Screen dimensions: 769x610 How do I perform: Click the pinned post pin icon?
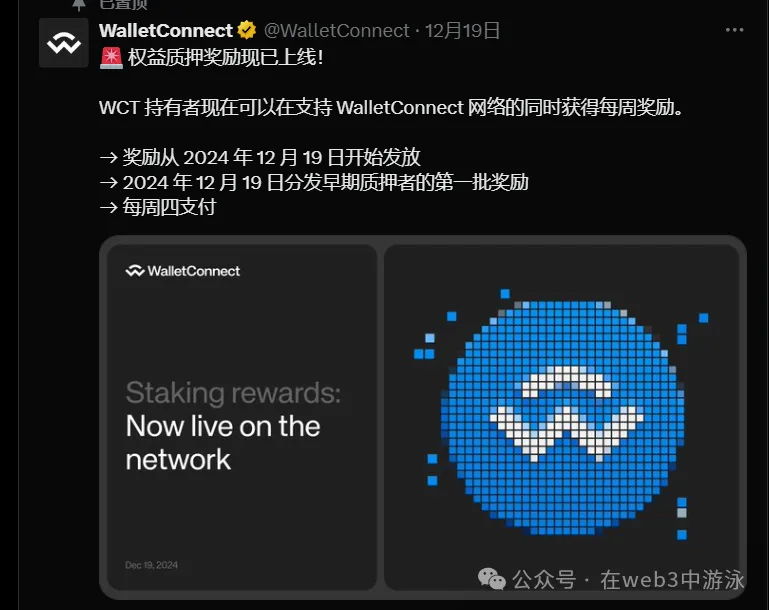(x=79, y=4)
